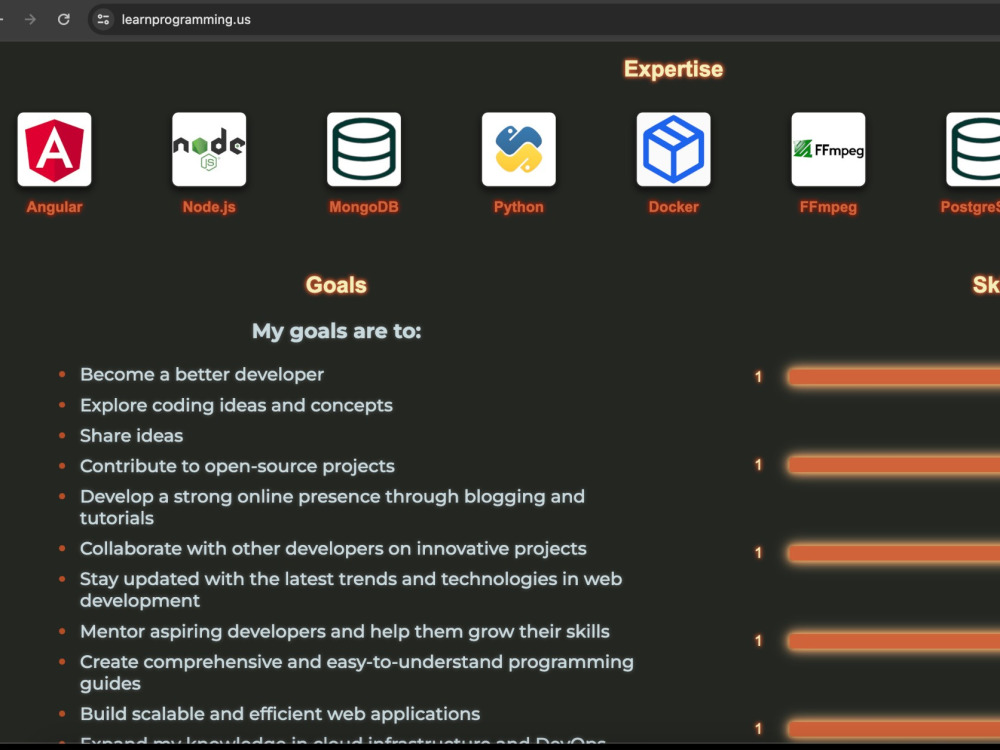Click the Expertise section heading

(x=673, y=69)
